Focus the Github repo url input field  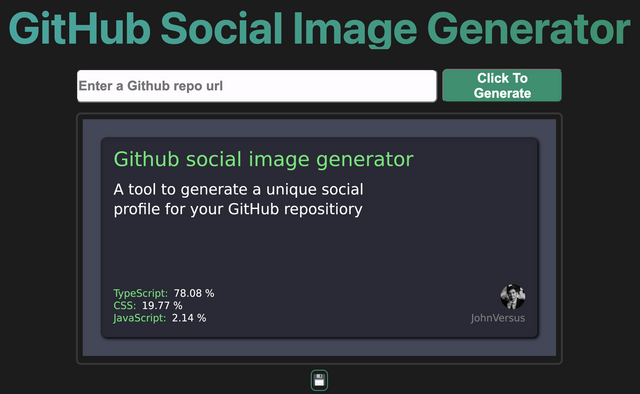click(x=257, y=86)
